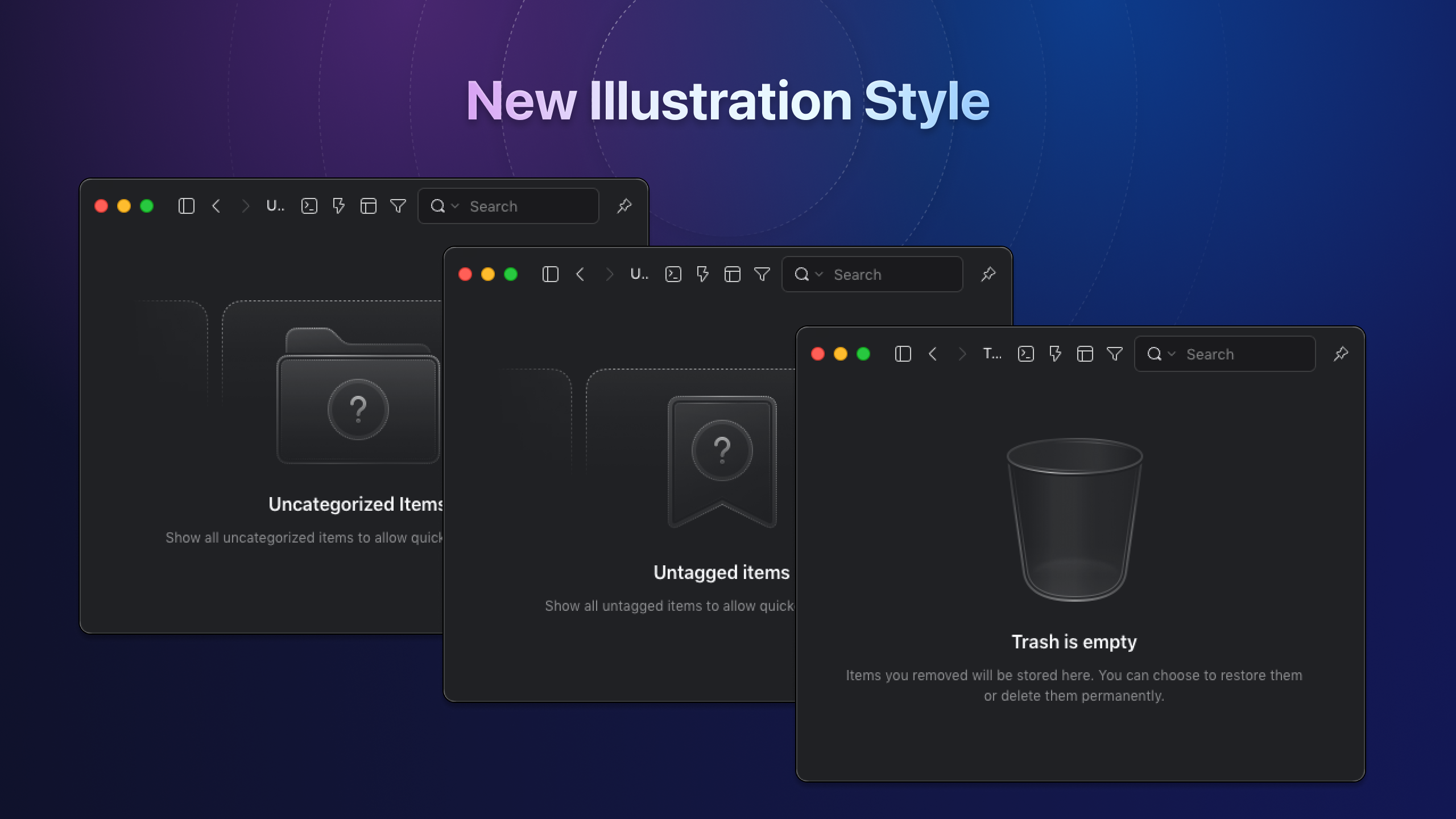Viewport: 1456px width, 819px height.
Task: Click layout icon in Uncategorized Items window
Action: [368, 206]
